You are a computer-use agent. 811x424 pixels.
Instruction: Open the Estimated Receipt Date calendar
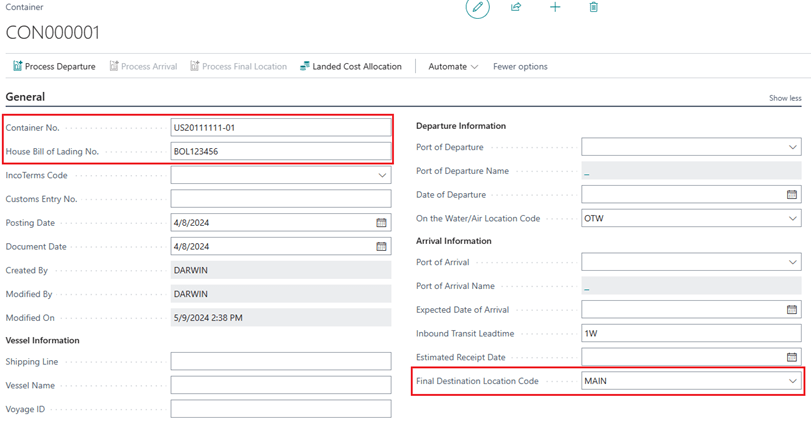[792, 357]
